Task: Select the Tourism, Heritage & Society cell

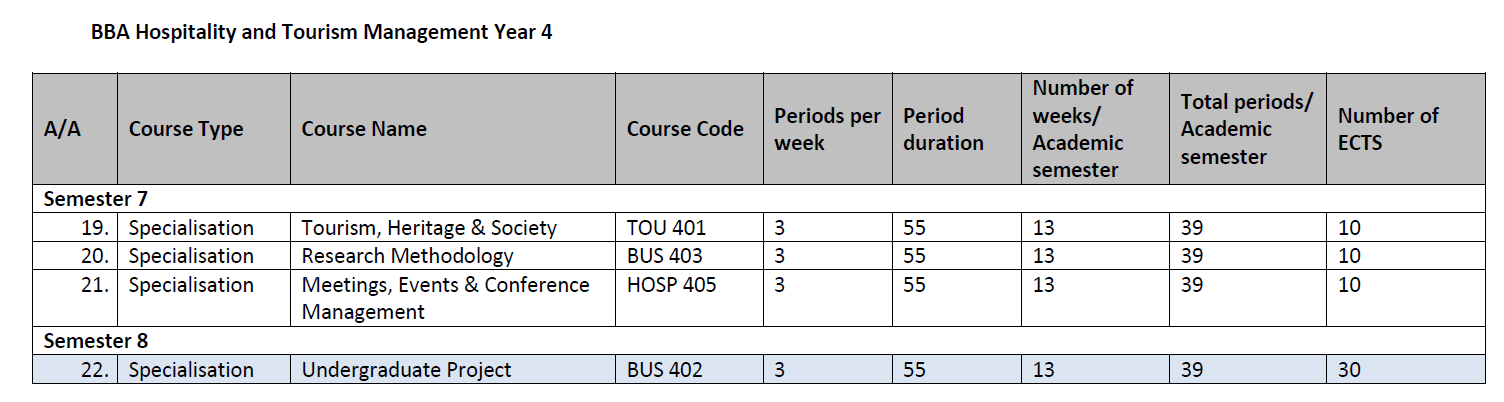Action: 429,228
